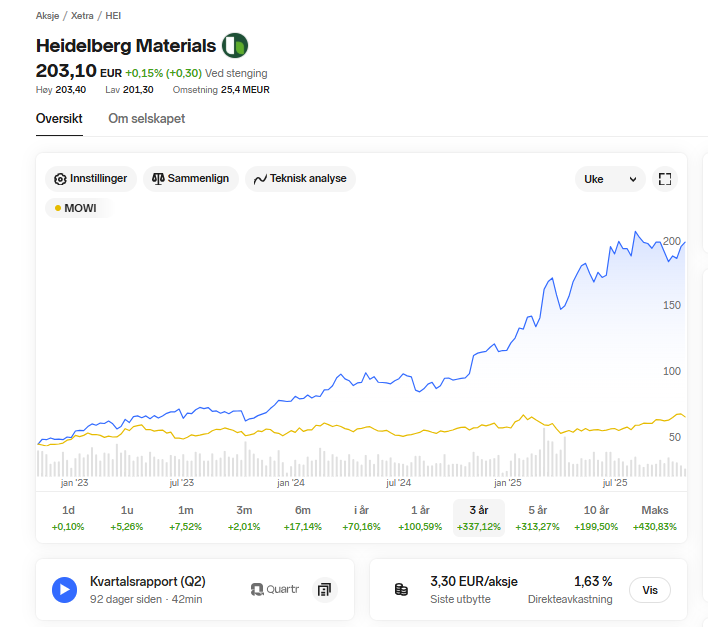Click the technical analysis line icon
The image size is (708, 627).
(x=260, y=179)
